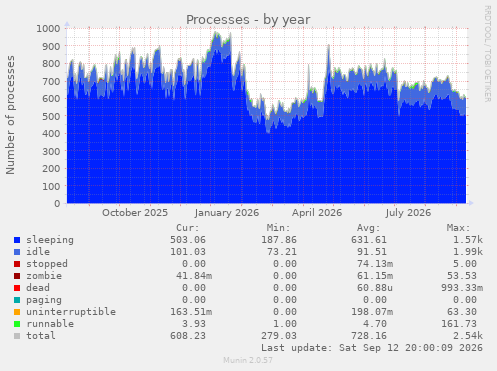
Task: Click dead average value 60.88u
Action: coord(375,288)
